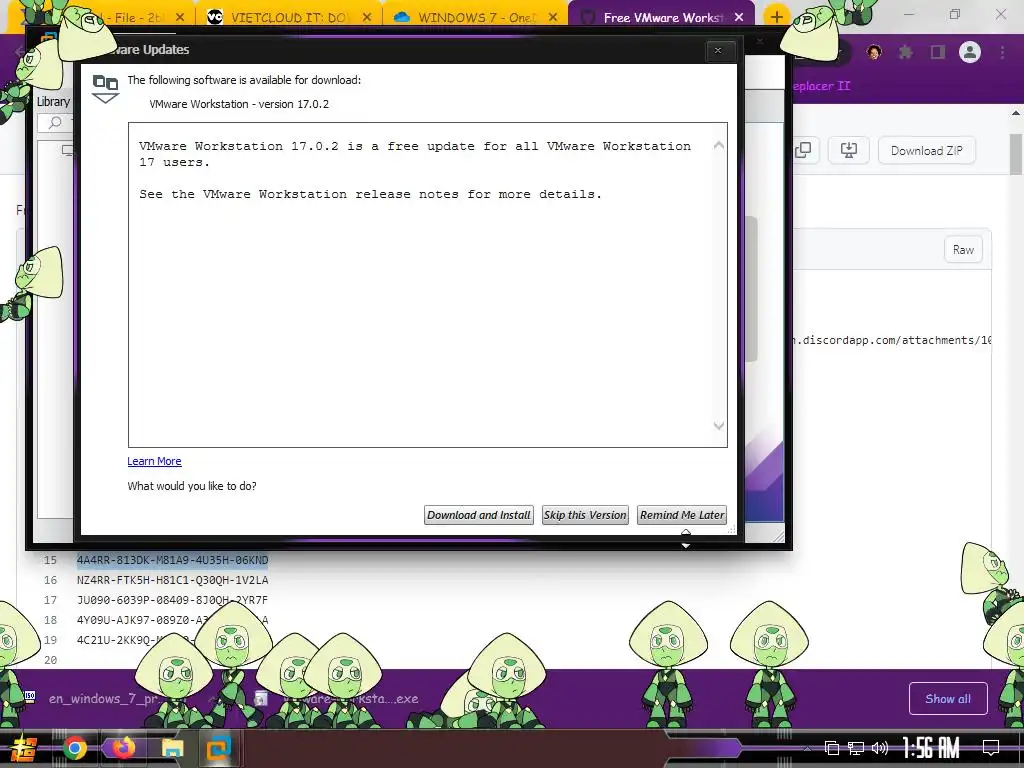Click license key NZ4RR-FTK5H-H81C1-Q30QH-1V2LA
This screenshot has width=1024, height=768.
172,580
